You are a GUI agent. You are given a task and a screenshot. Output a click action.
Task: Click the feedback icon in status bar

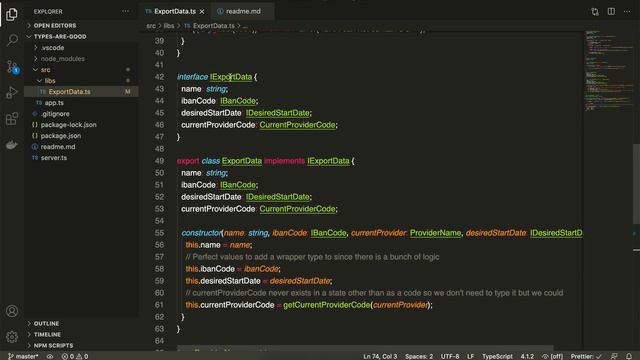click(614, 356)
